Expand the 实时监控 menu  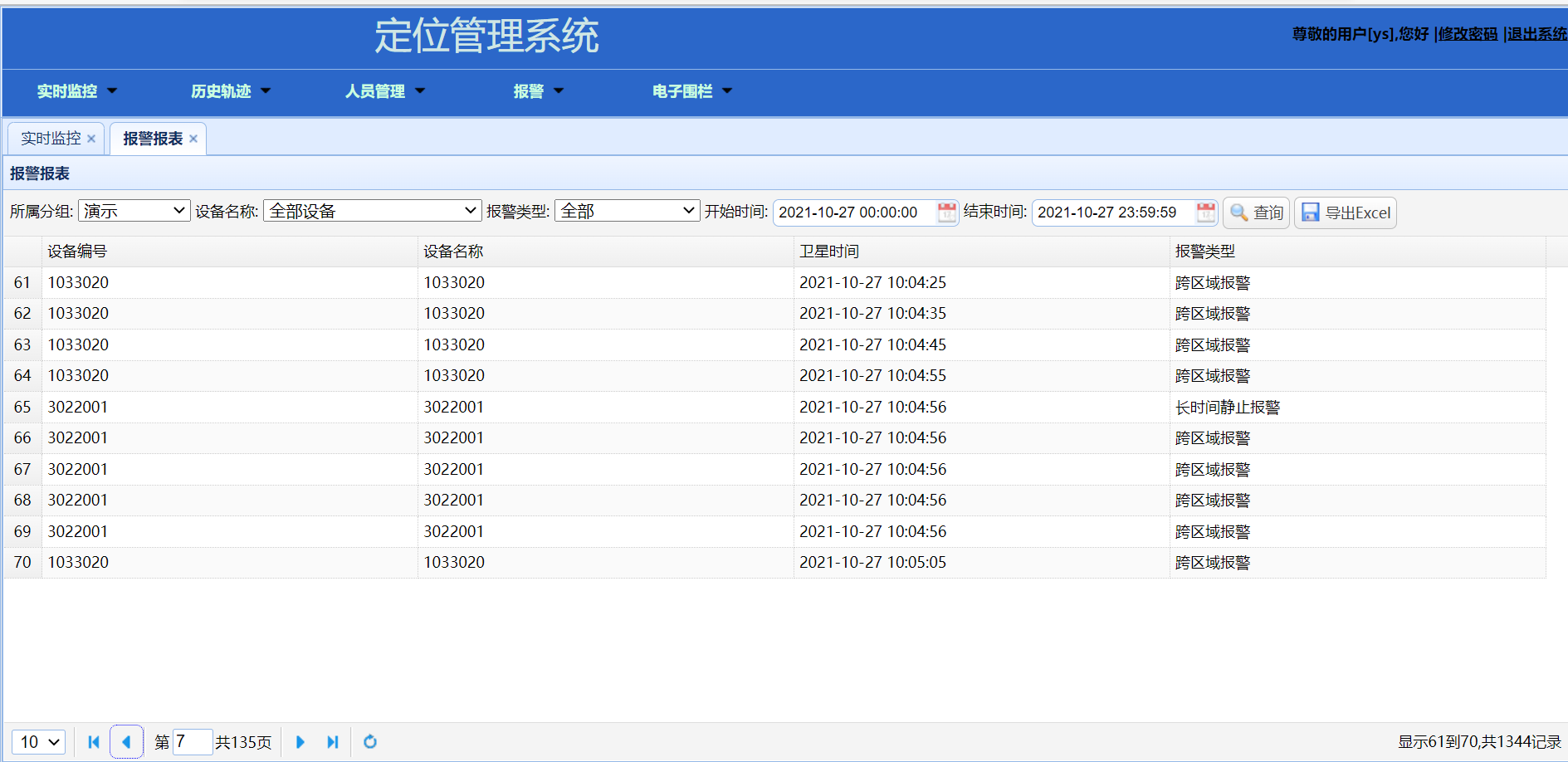(77, 91)
